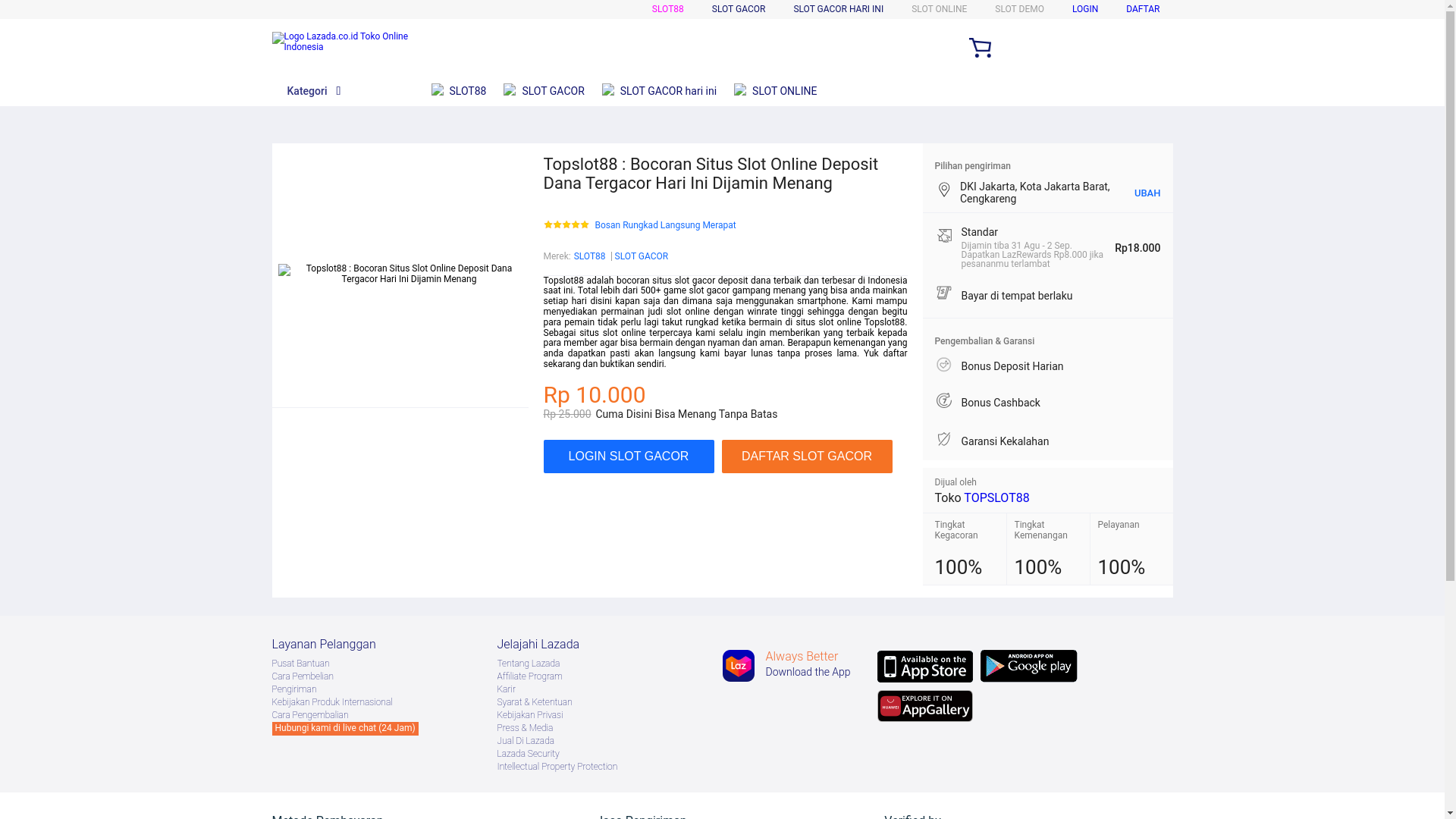This screenshot has width=1456, height=819.
Task: Click DAFTAR in the top bar
Action: (x=1142, y=9)
